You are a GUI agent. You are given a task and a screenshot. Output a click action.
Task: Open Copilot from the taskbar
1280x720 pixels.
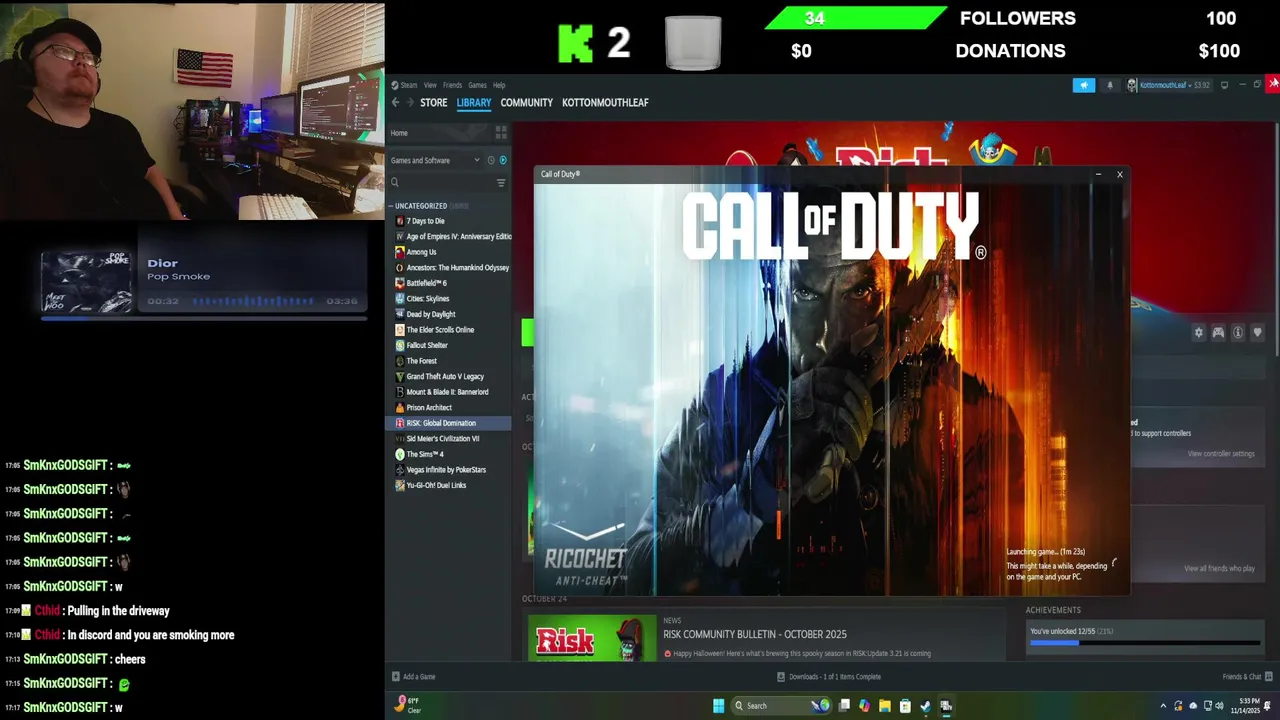pos(864,706)
